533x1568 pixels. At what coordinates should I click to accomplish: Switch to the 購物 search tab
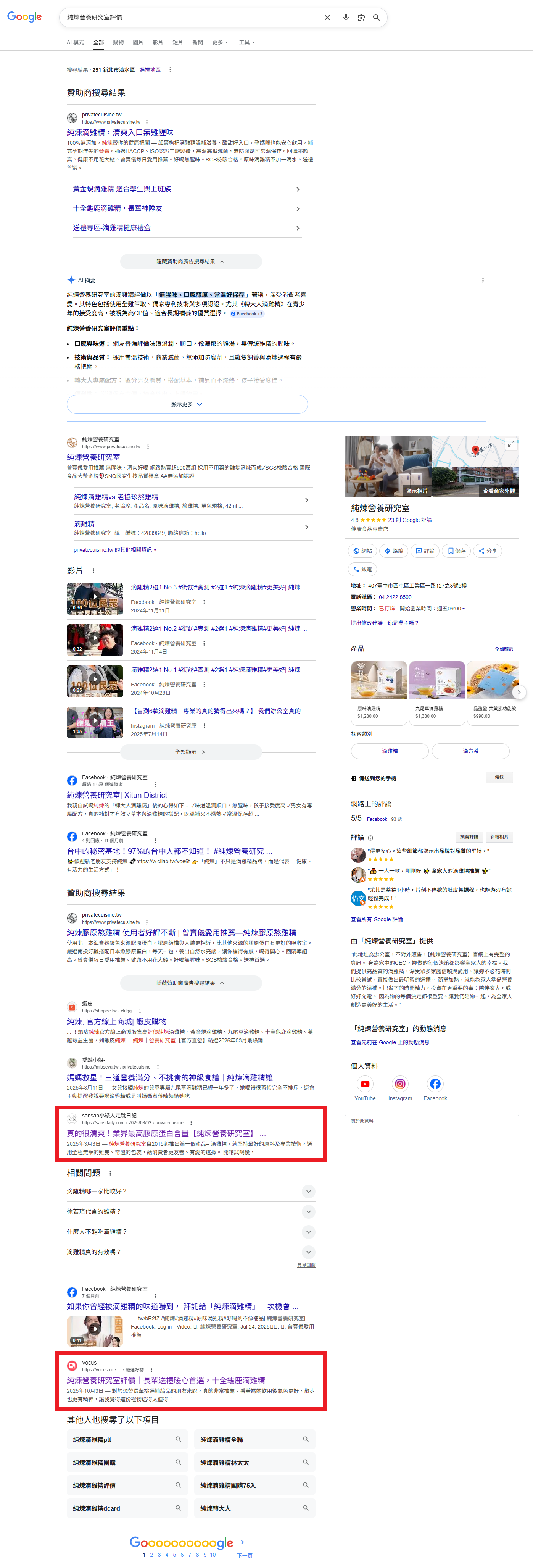pos(118,43)
